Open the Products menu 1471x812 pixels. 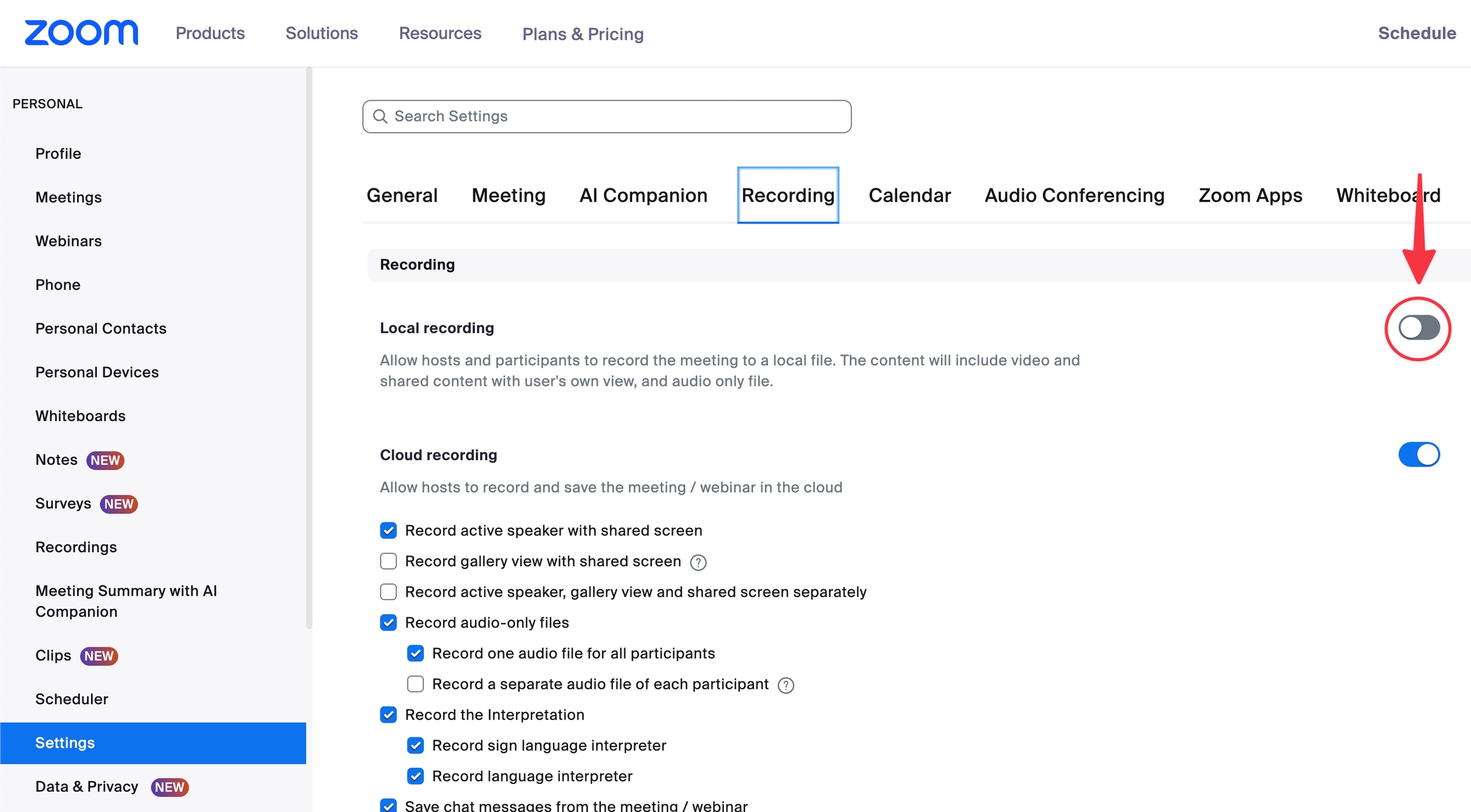pos(210,33)
